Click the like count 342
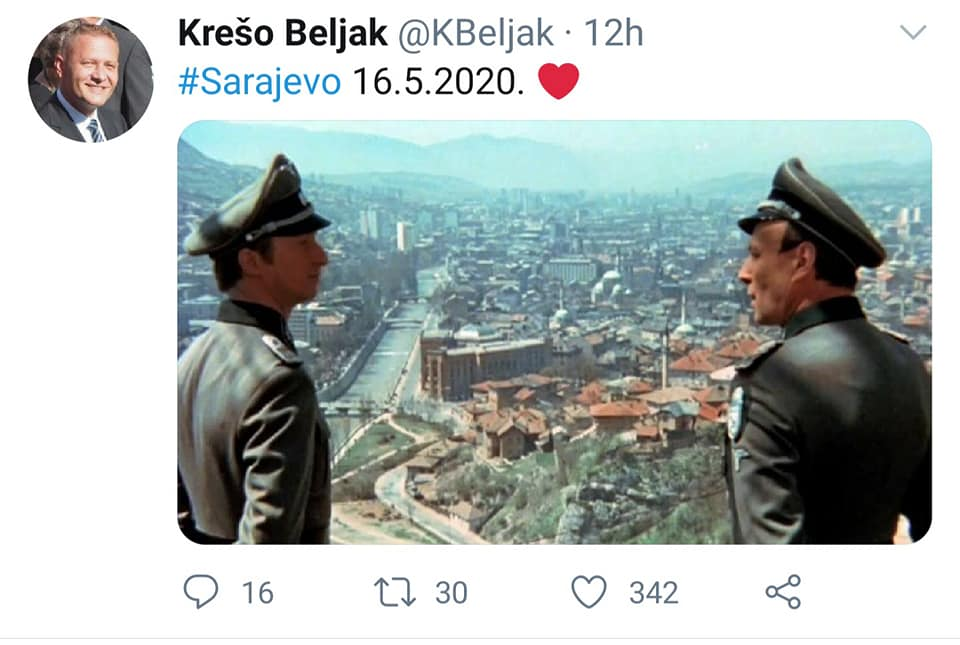Viewport: 960px width, 645px height. [654, 593]
